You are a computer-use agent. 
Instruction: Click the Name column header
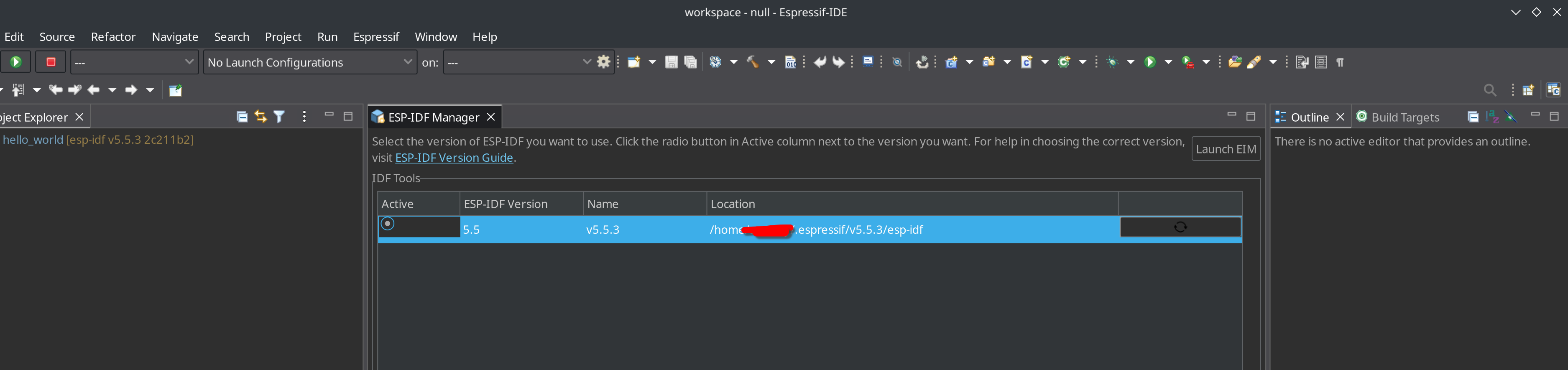645,204
